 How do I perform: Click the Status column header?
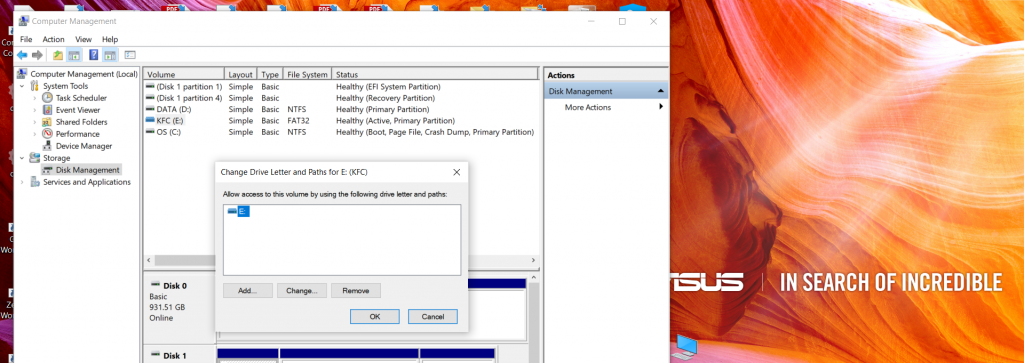pyautogui.click(x=436, y=74)
